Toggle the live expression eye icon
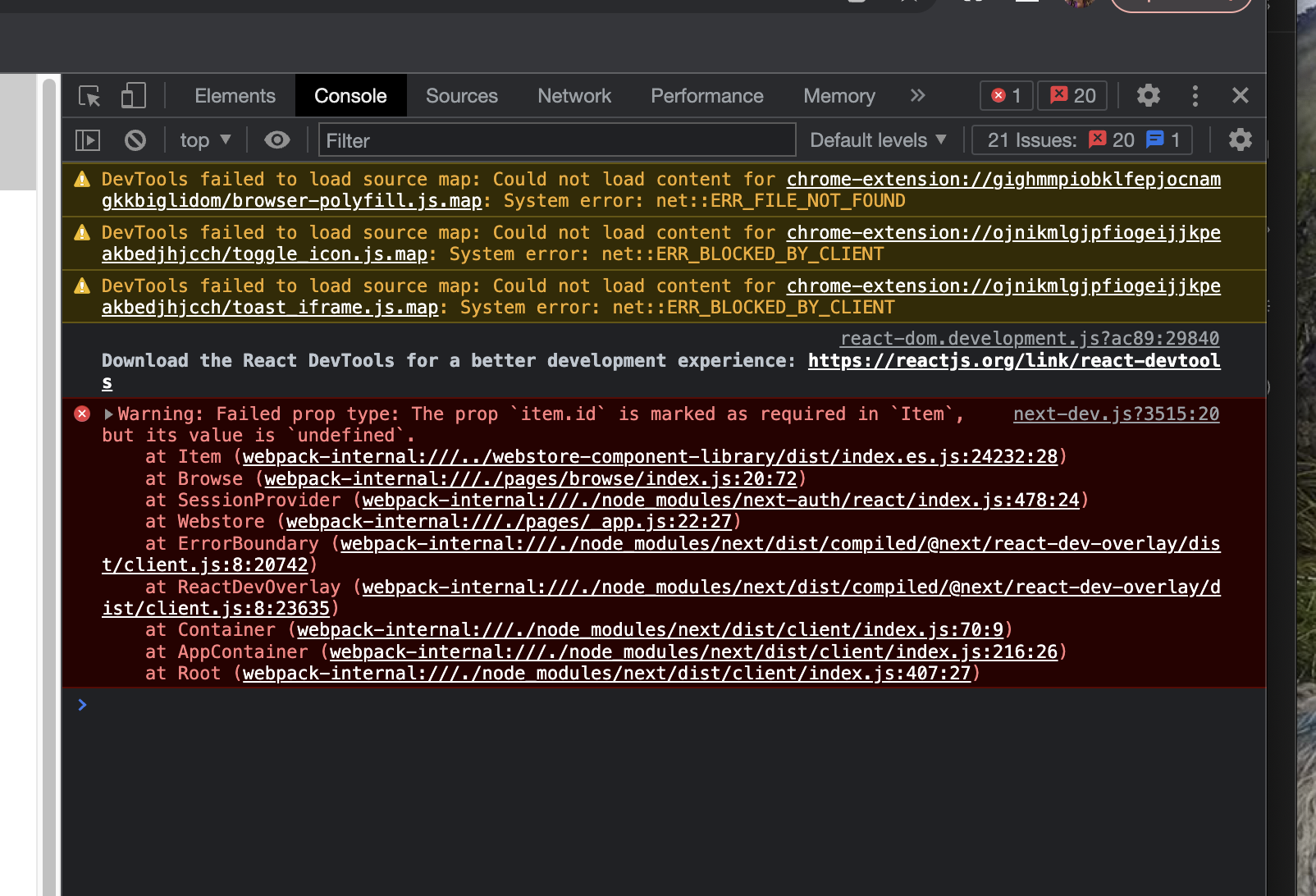The width and height of the screenshot is (1316, 896). (x=277, y=140)
